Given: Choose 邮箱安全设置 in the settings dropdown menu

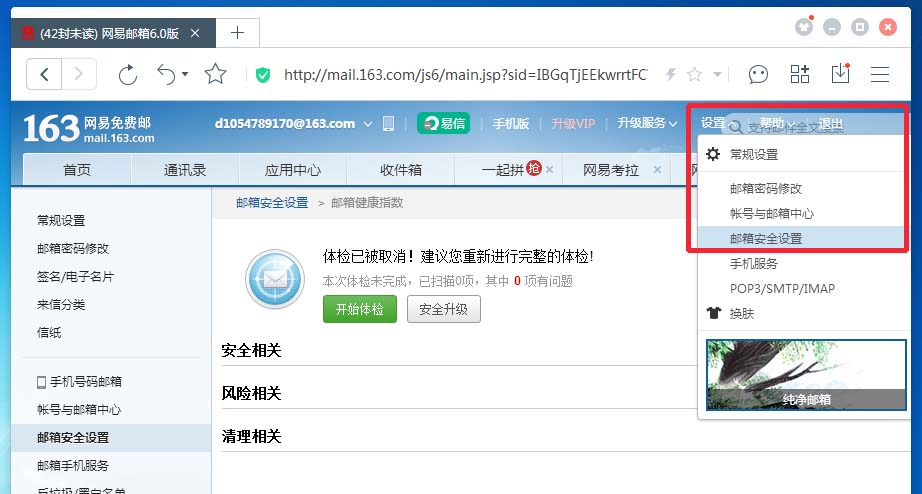Looking at the screenshot, I should tap(803, 238).
